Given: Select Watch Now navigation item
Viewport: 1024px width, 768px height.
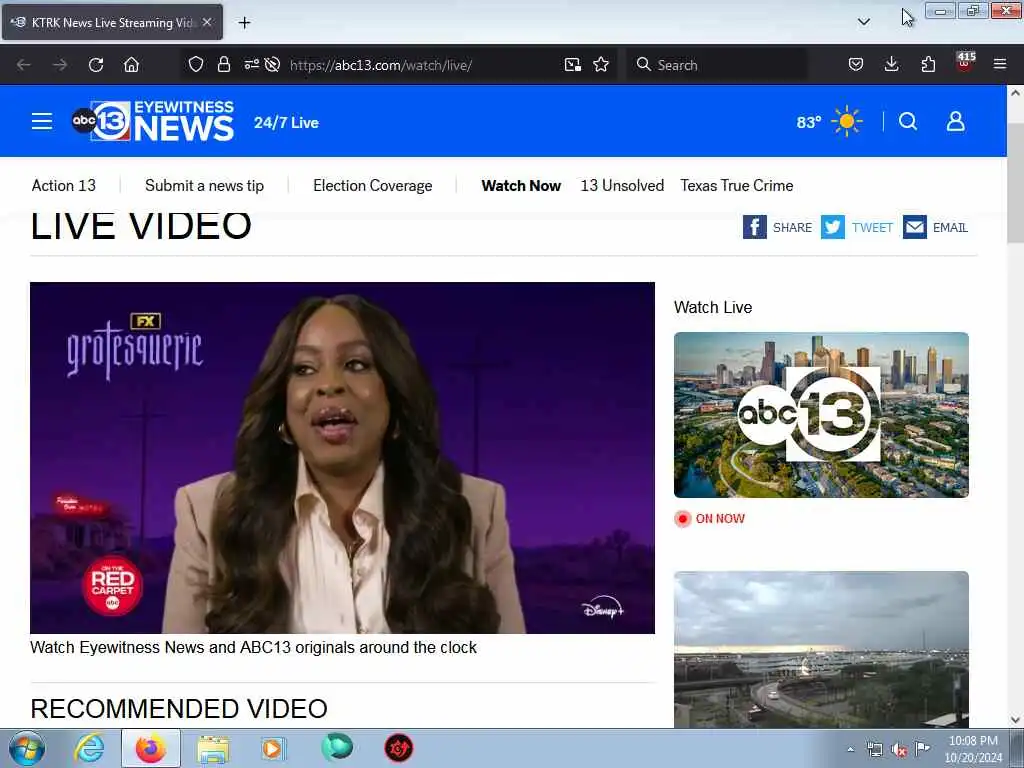Looking at the screenshot, I should pos(521,185).
